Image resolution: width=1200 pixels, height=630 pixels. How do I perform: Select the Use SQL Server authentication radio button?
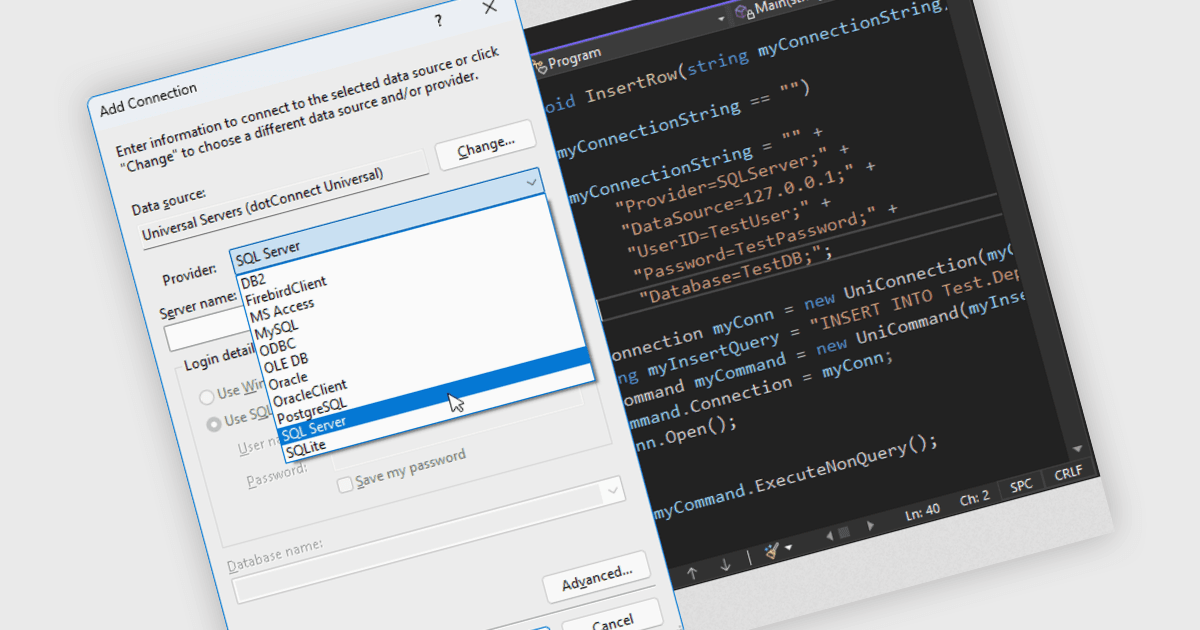(x=214, y=423)
